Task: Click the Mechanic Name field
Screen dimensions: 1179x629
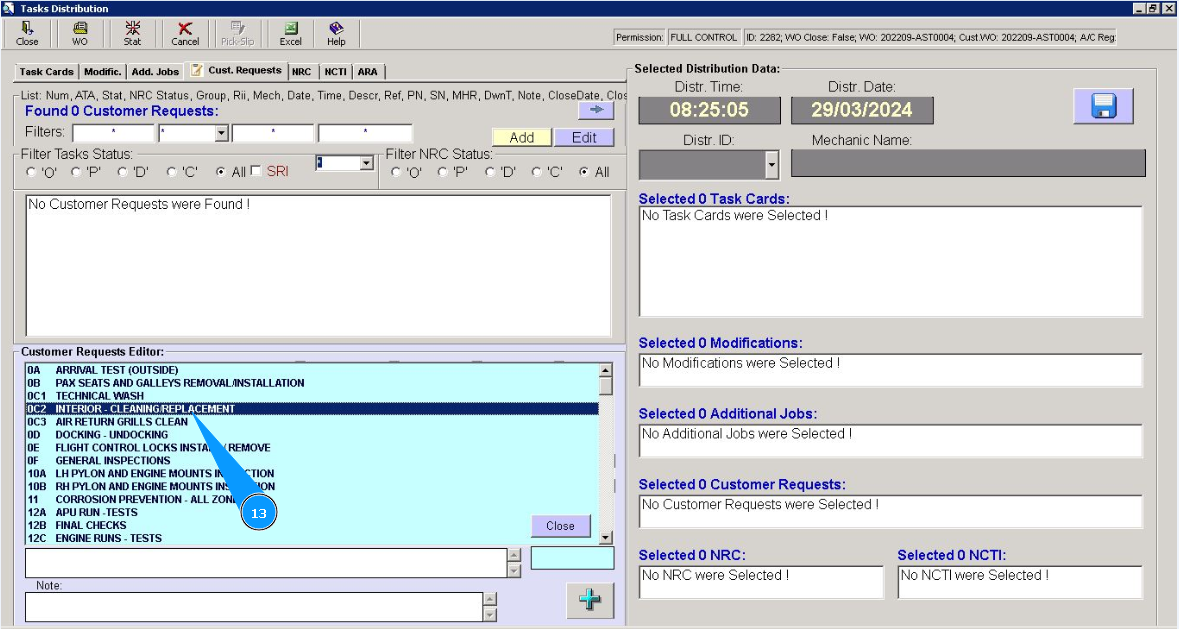Action: [x=968, y=163]
